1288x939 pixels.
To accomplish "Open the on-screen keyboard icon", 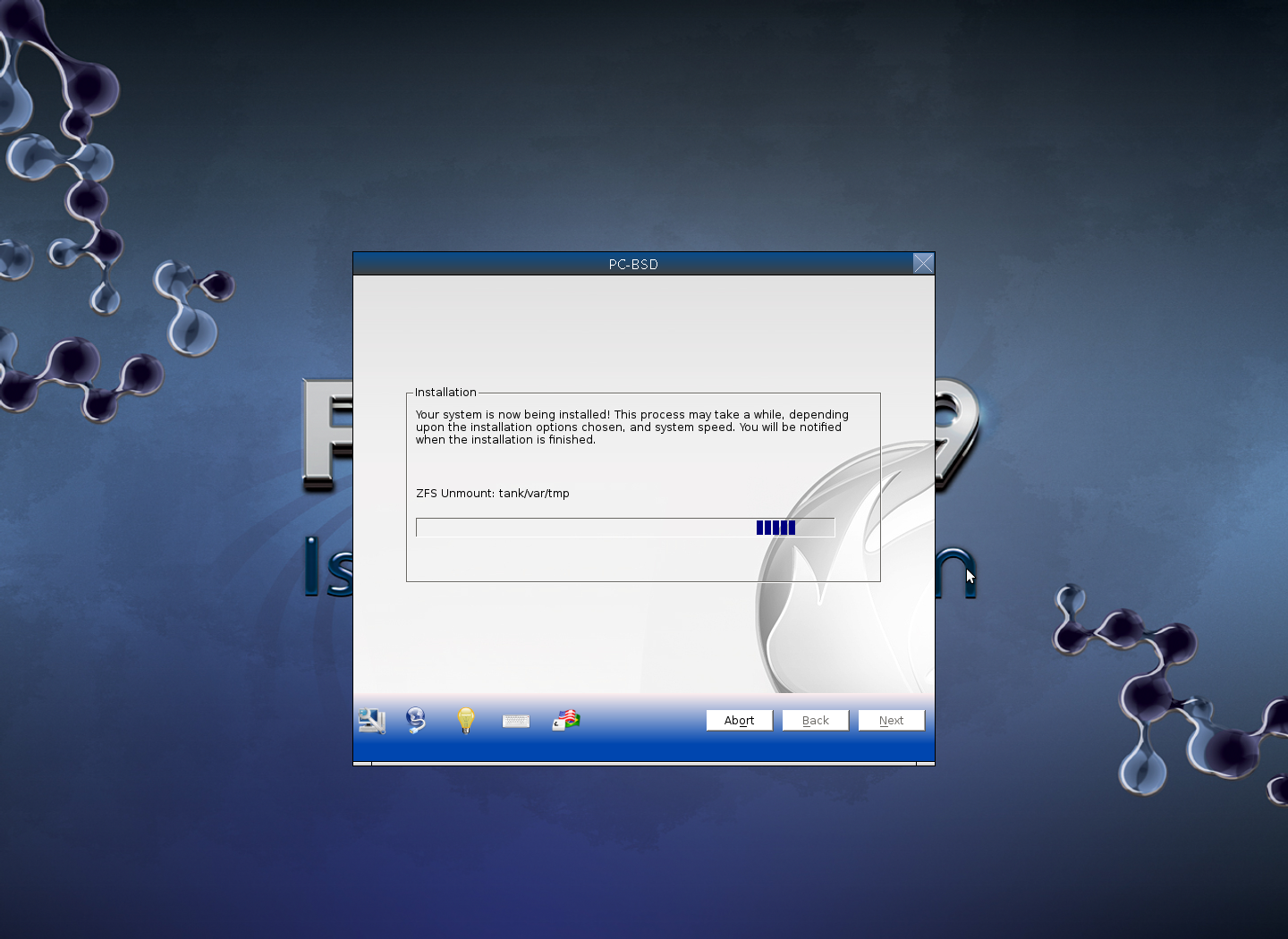I will (516, 721).
